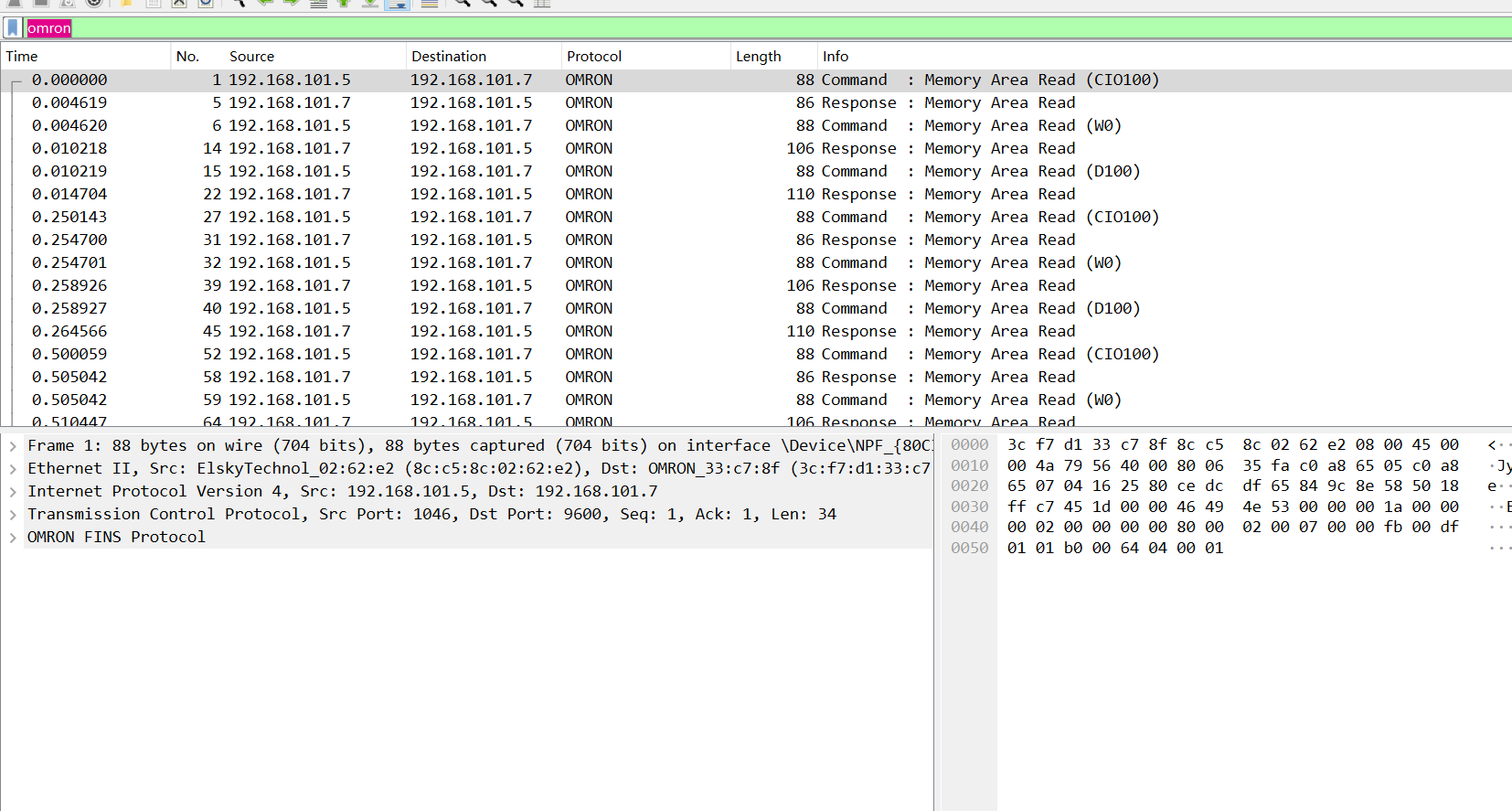Sort by the No. column header
Viewport: 1512px width, 811px height.
[197, 57]
